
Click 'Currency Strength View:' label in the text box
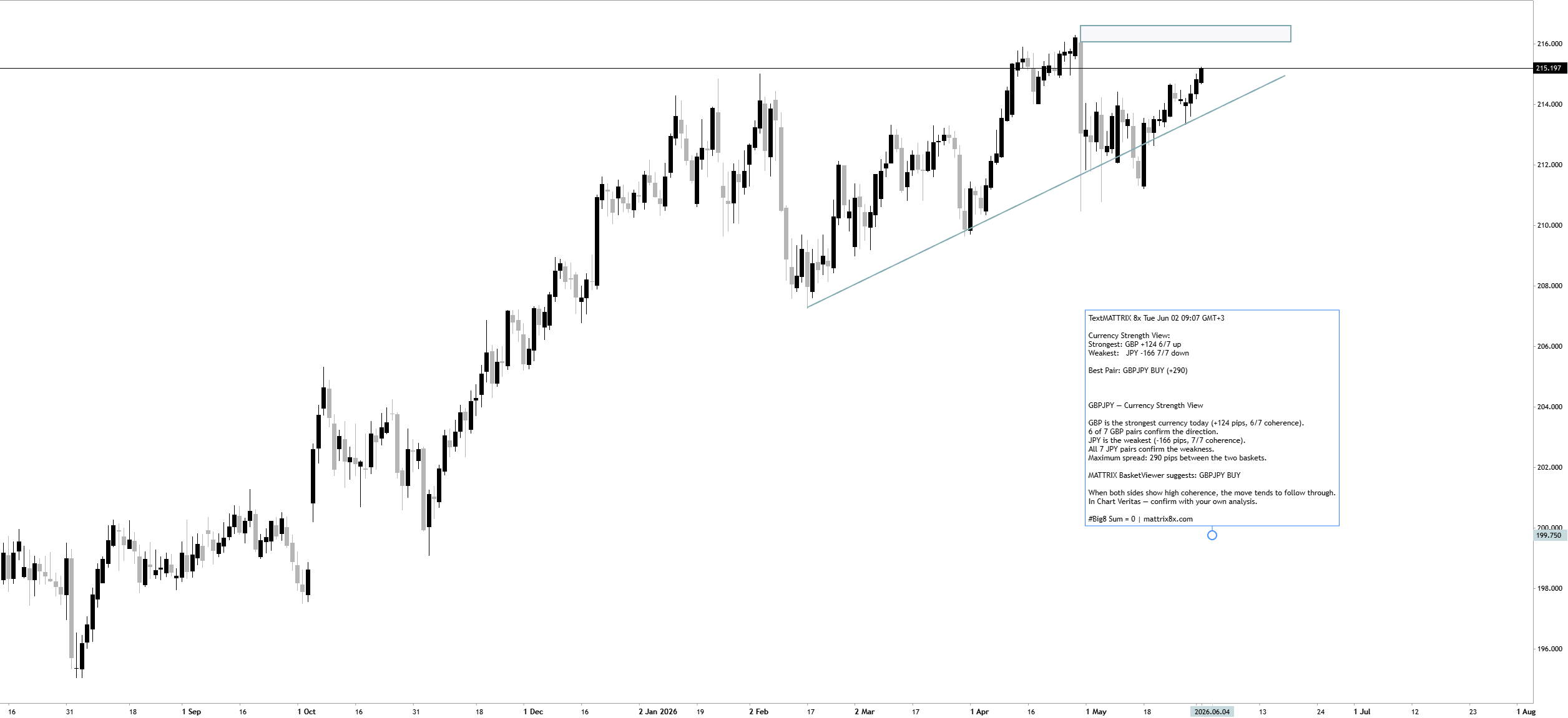1129,336
